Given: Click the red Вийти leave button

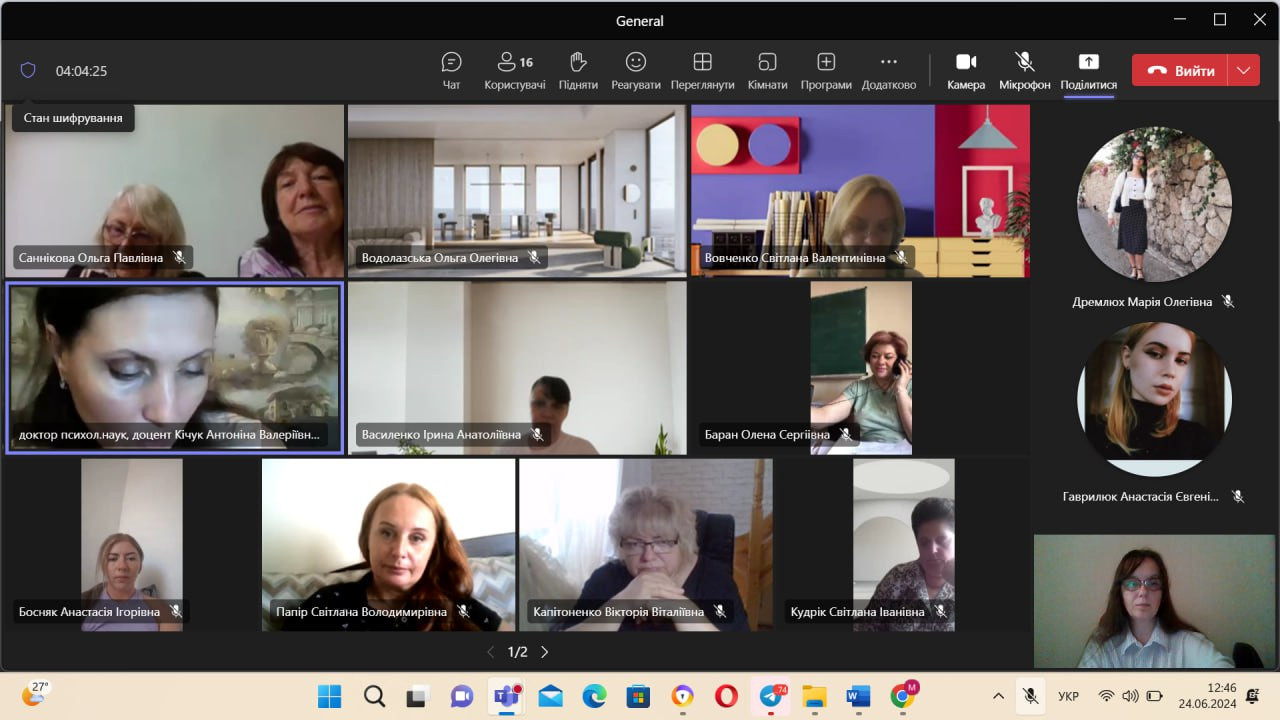Looking at the screenshot, I should tap(1180, 70).
